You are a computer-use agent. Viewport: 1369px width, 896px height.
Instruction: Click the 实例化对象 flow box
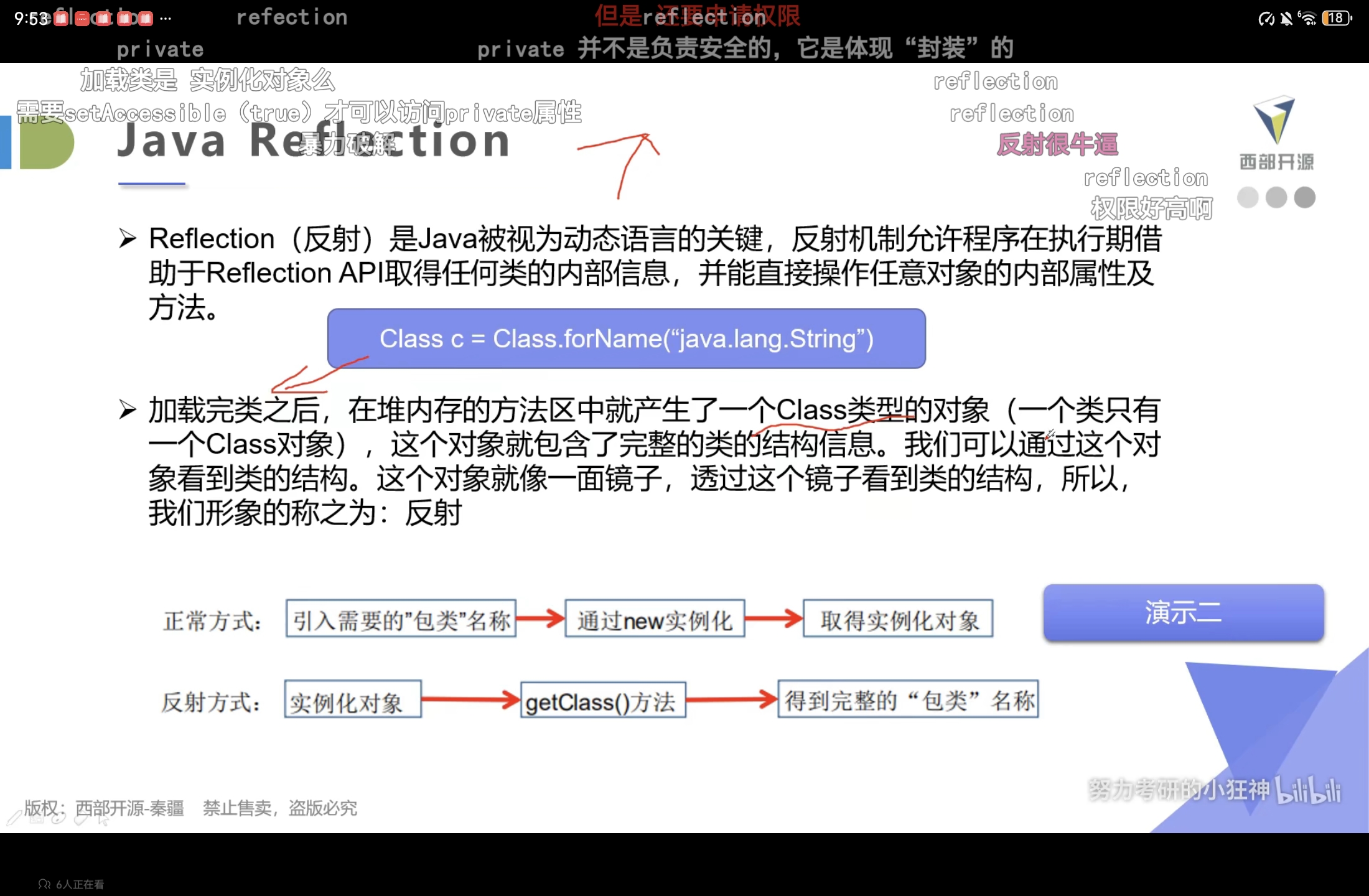[353, 700]
